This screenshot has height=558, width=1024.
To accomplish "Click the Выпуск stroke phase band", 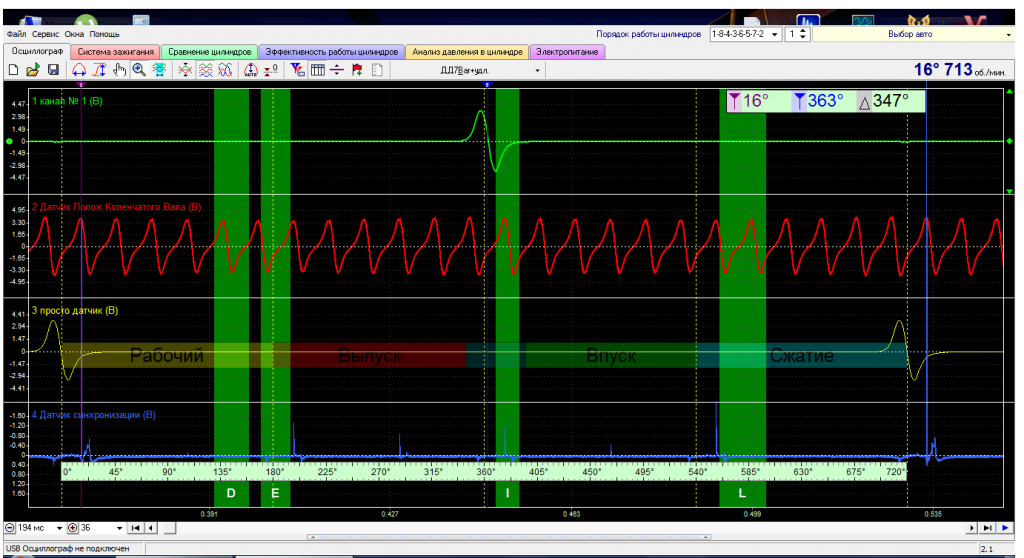I will click(370, 355).
